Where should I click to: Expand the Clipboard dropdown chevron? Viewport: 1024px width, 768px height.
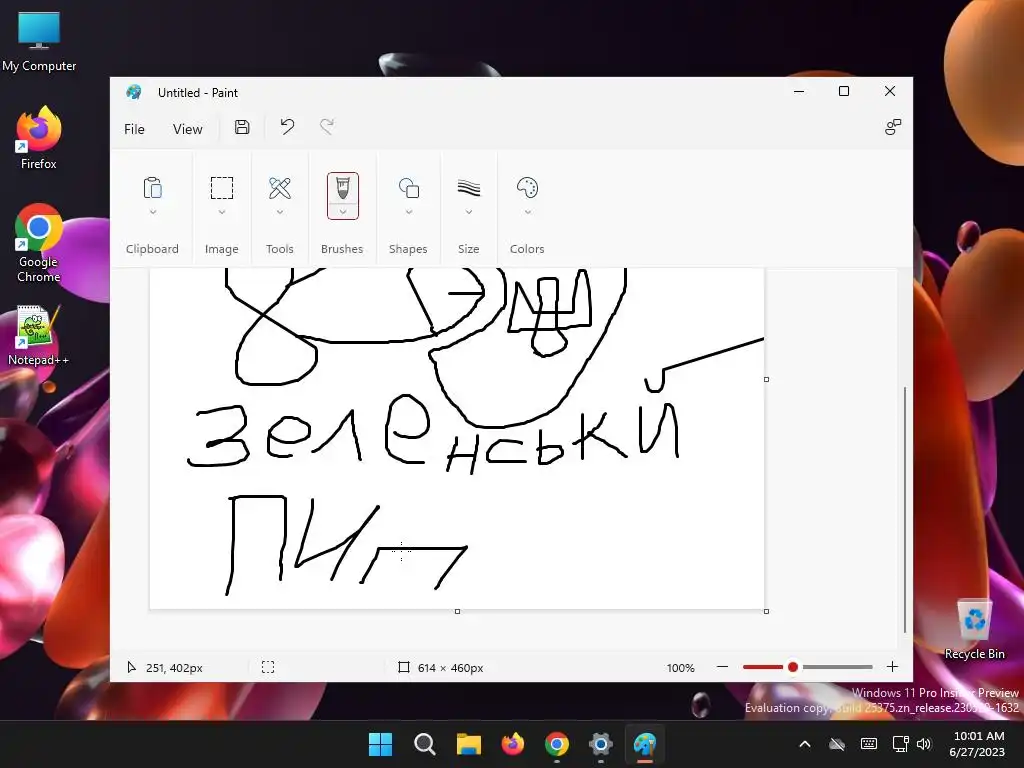[152, 212]
